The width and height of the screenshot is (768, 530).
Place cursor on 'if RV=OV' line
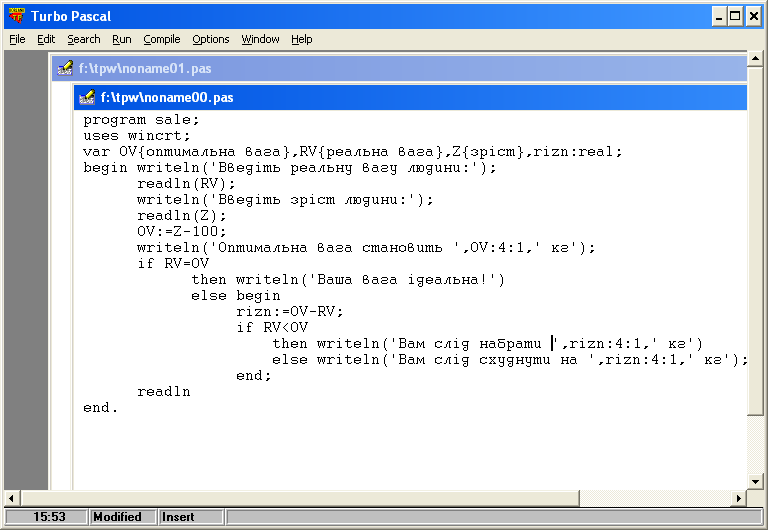coord(173,264)
